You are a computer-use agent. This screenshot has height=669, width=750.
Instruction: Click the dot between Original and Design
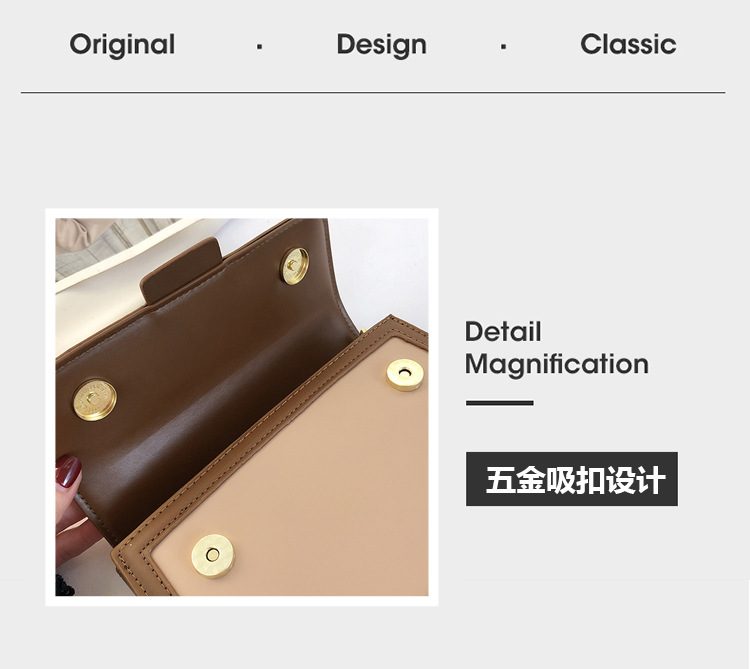point(259,47)
